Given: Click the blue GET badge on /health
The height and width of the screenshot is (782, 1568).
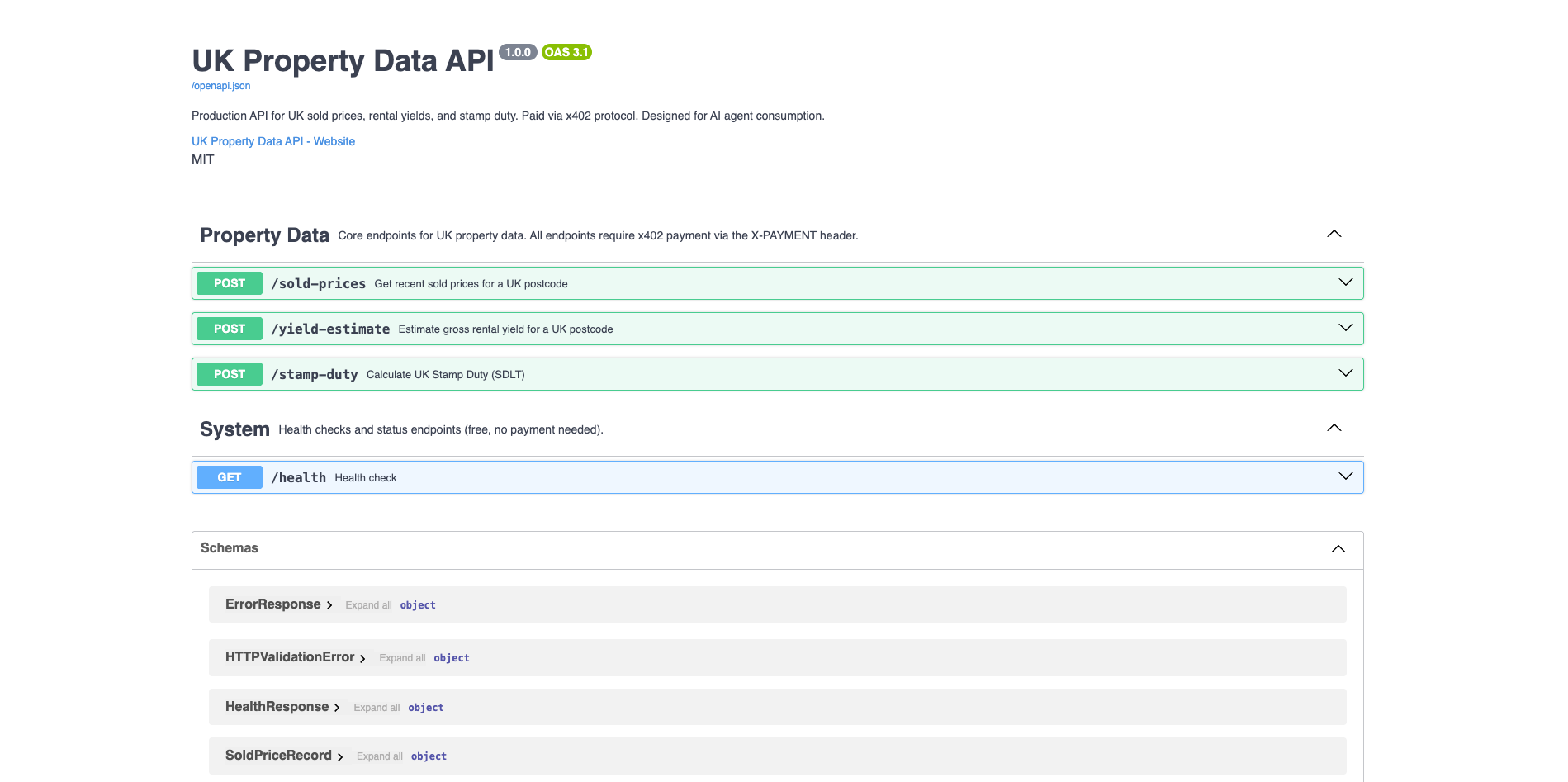Looking at the screenshot, I should tap(229, 476).
